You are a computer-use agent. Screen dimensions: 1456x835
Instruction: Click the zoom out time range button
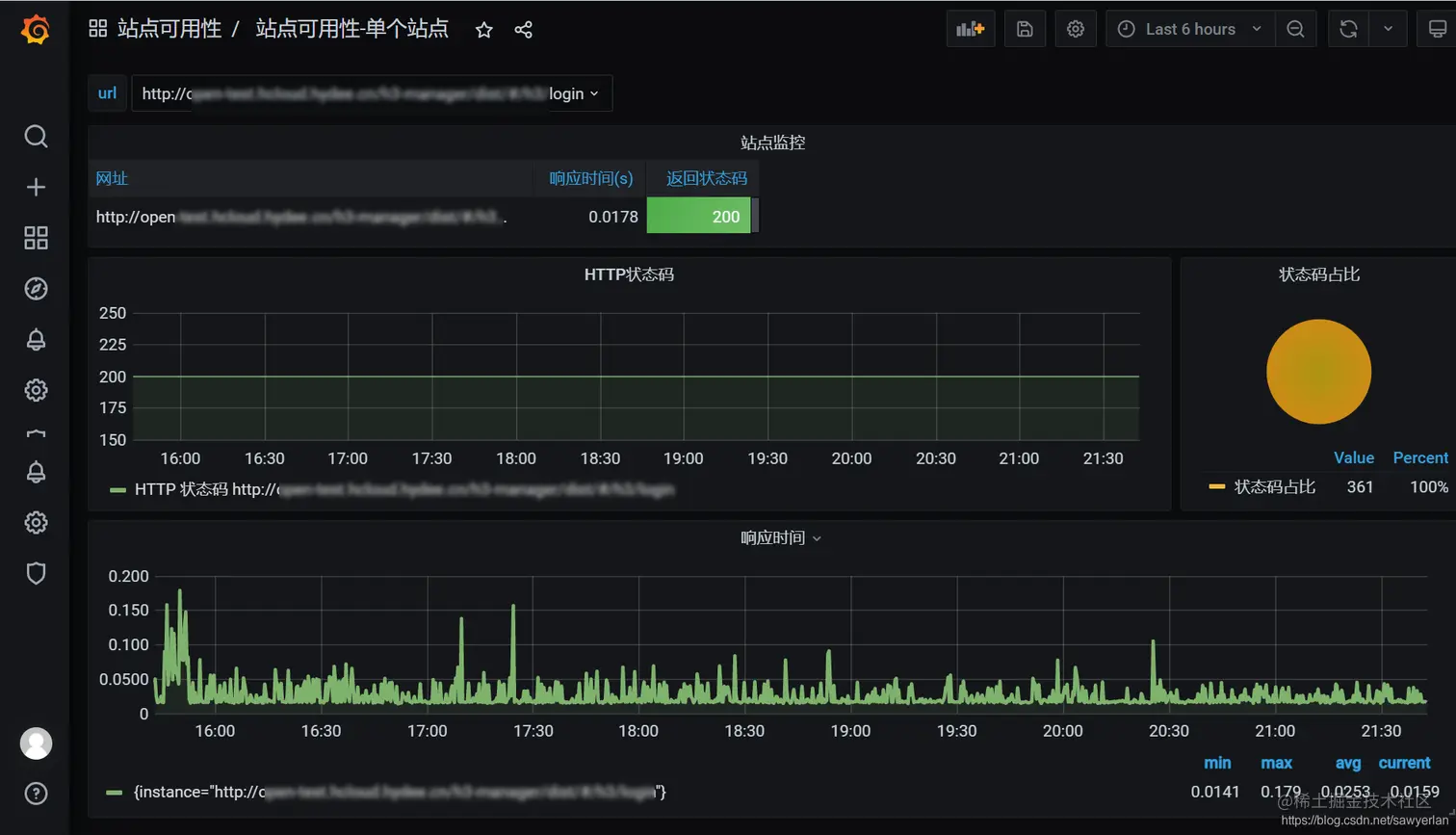[x=1295, y=29]
